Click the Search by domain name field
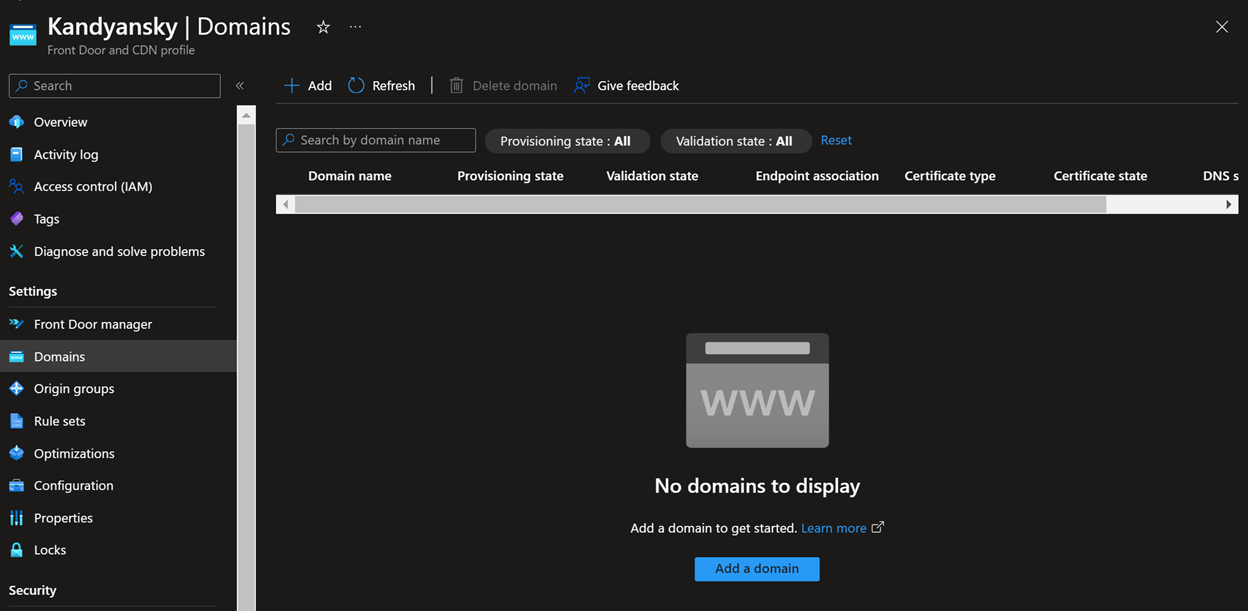 [x=376, y=140]
